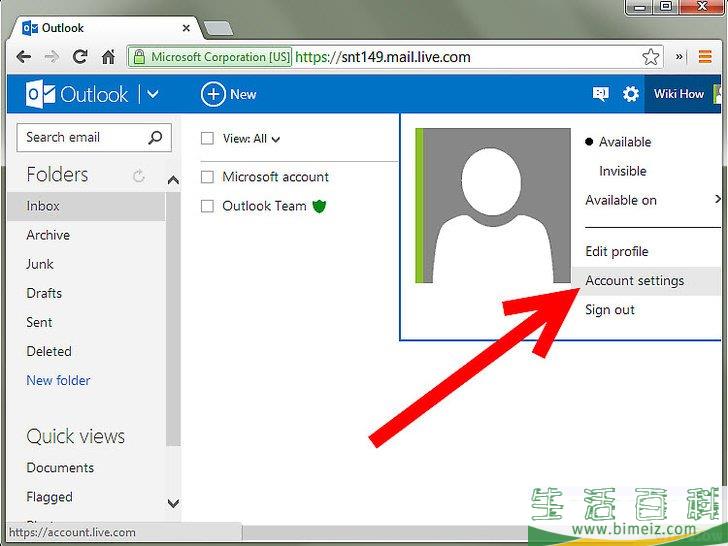The image size is (728, 546).
Task: Open the Documents quick view
Action: click(60, 468)
